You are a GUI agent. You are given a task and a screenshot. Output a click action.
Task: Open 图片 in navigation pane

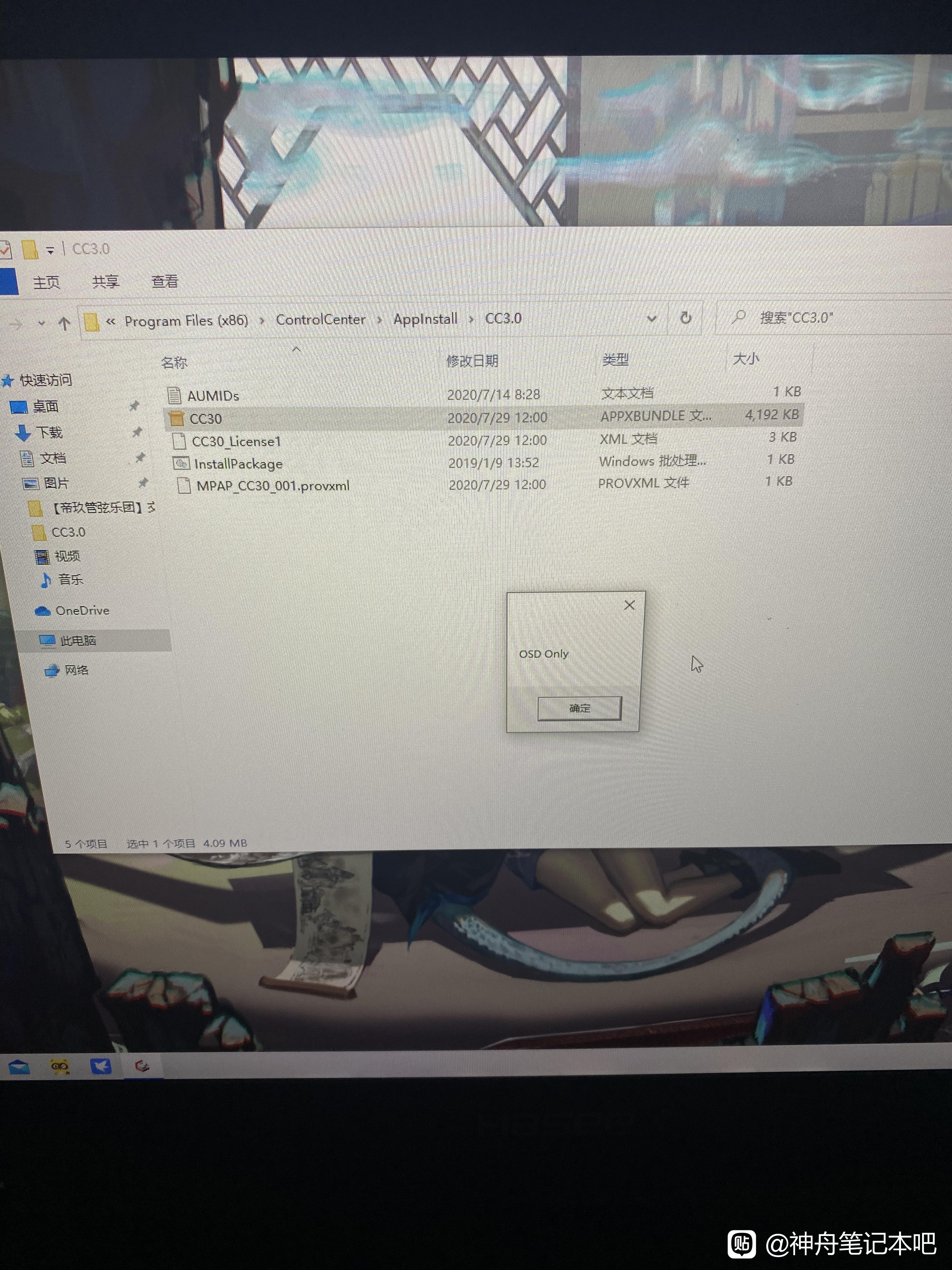click(x=56, y=483)
